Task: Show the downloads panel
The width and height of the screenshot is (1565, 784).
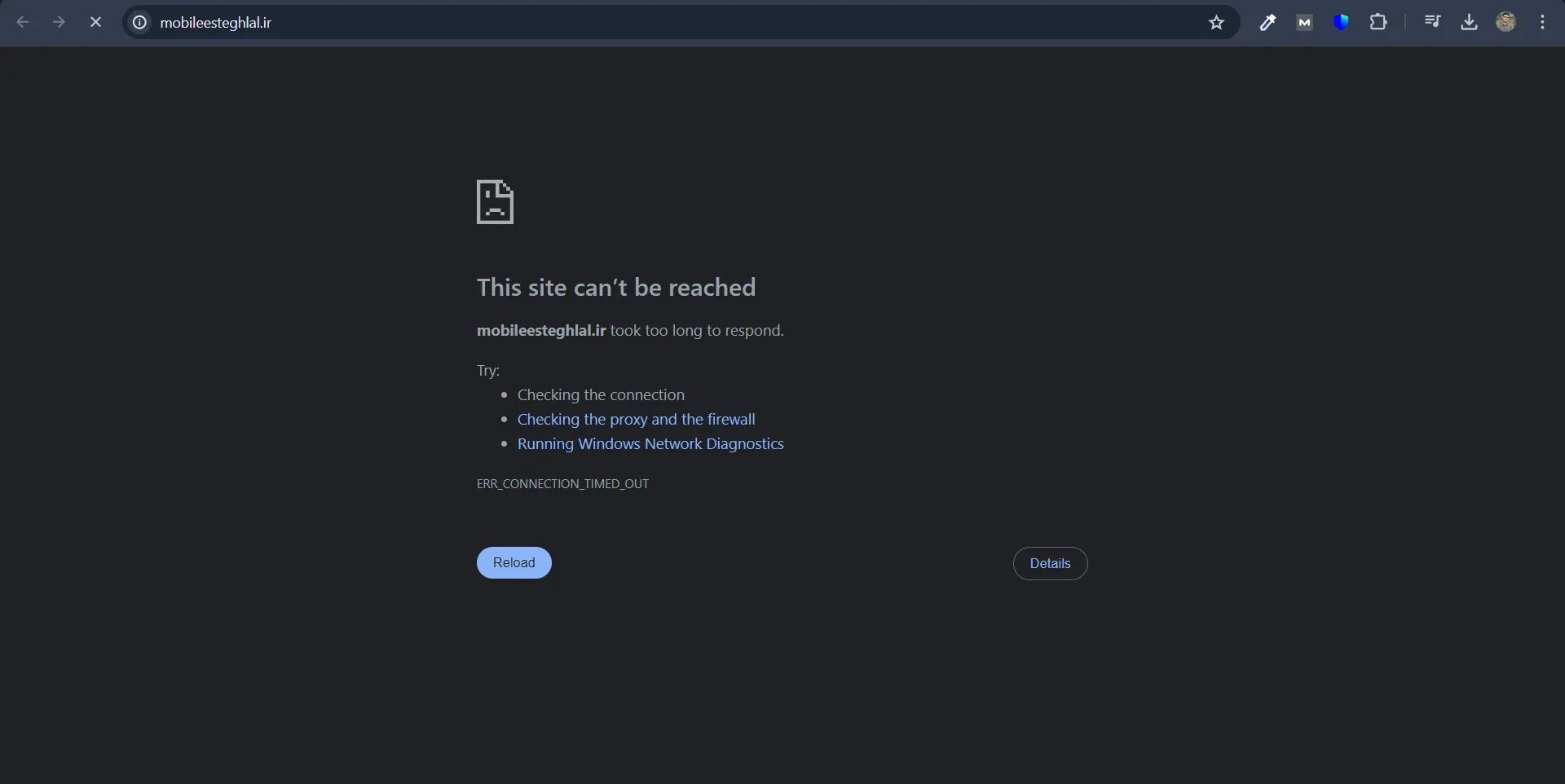Action: 1469,23
